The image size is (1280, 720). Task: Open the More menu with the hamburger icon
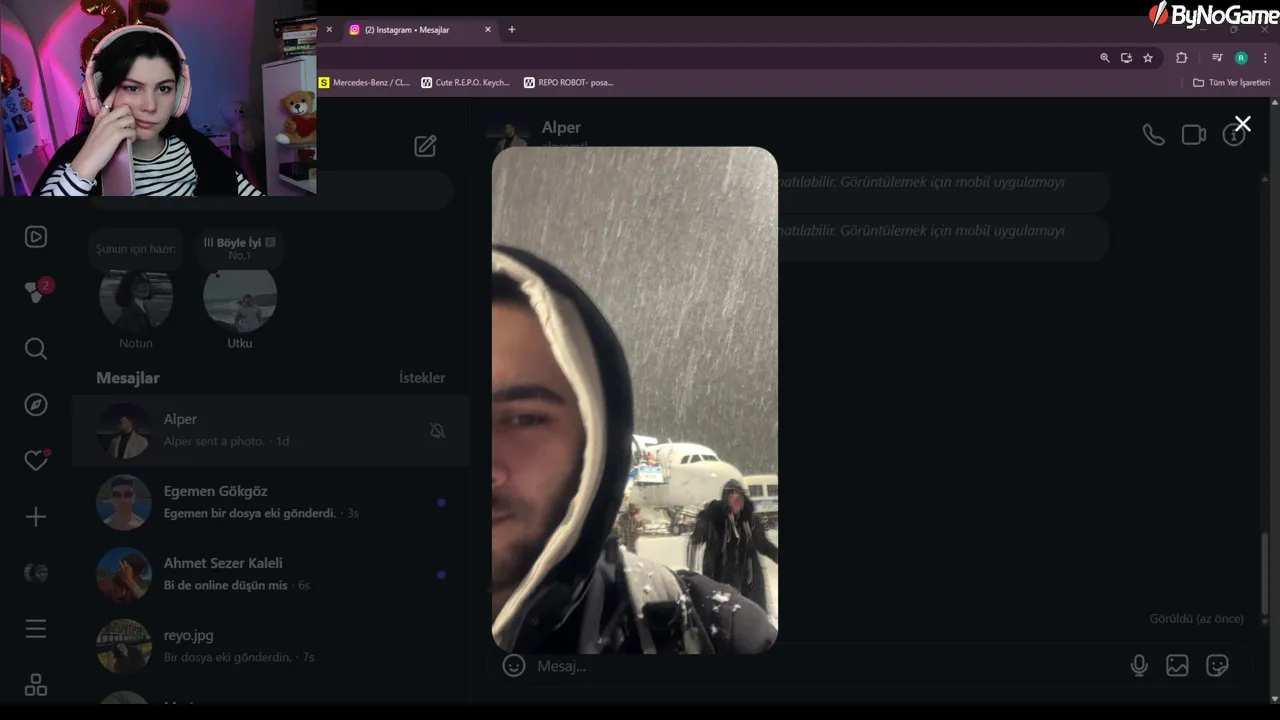[x=36, y=629]
